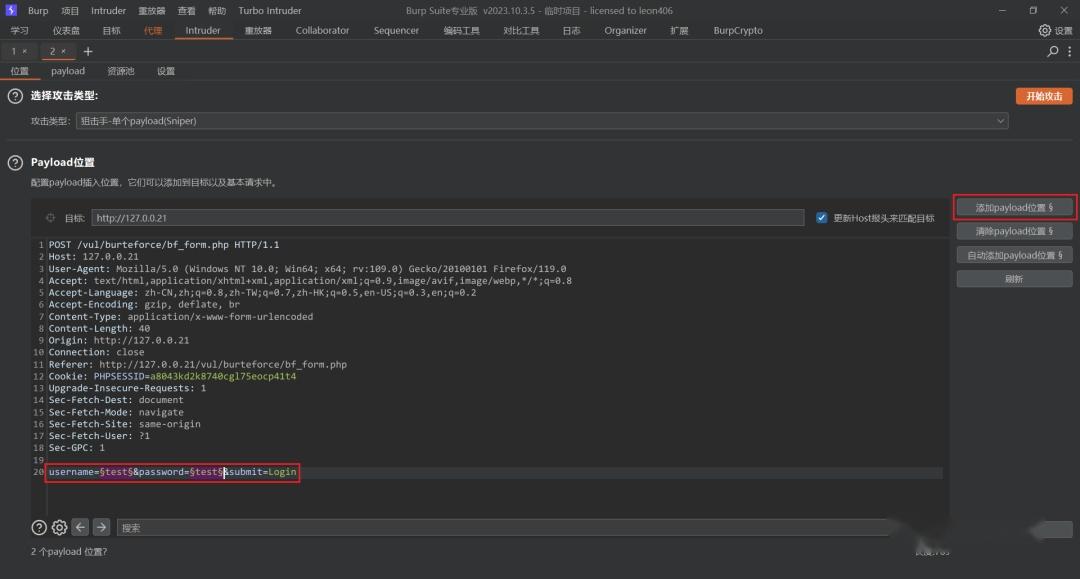Screen dimensions: 1080x579
Task: Open help icon beside Payload位置 heading
Action: 15,162
